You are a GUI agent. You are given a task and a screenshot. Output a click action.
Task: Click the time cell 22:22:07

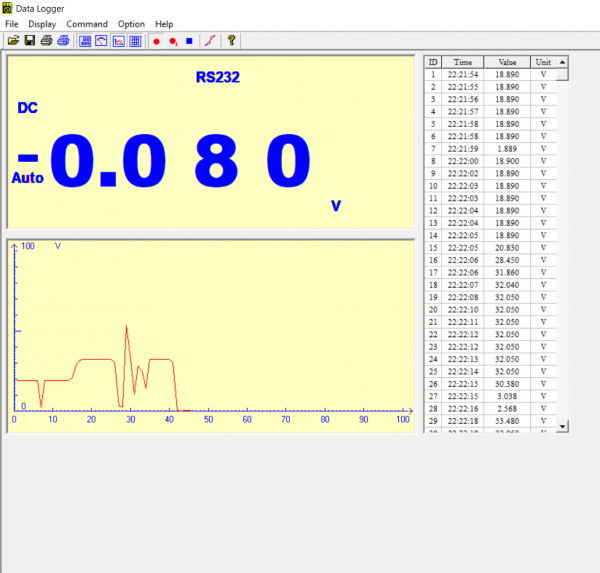[463, 285]
